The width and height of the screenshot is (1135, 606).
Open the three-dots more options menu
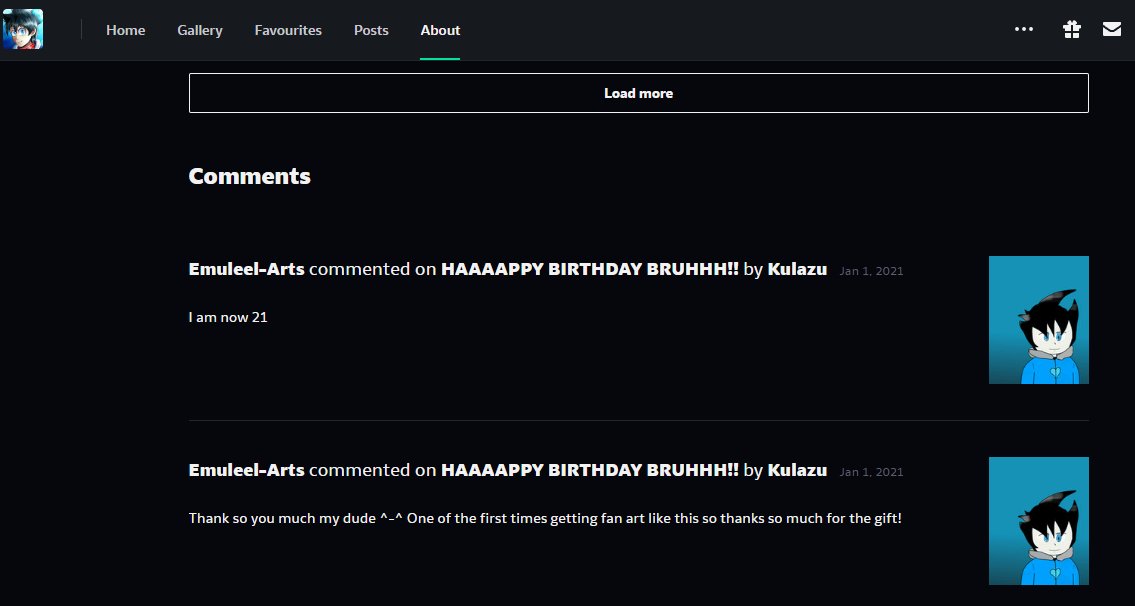[x=1024, y=29]
